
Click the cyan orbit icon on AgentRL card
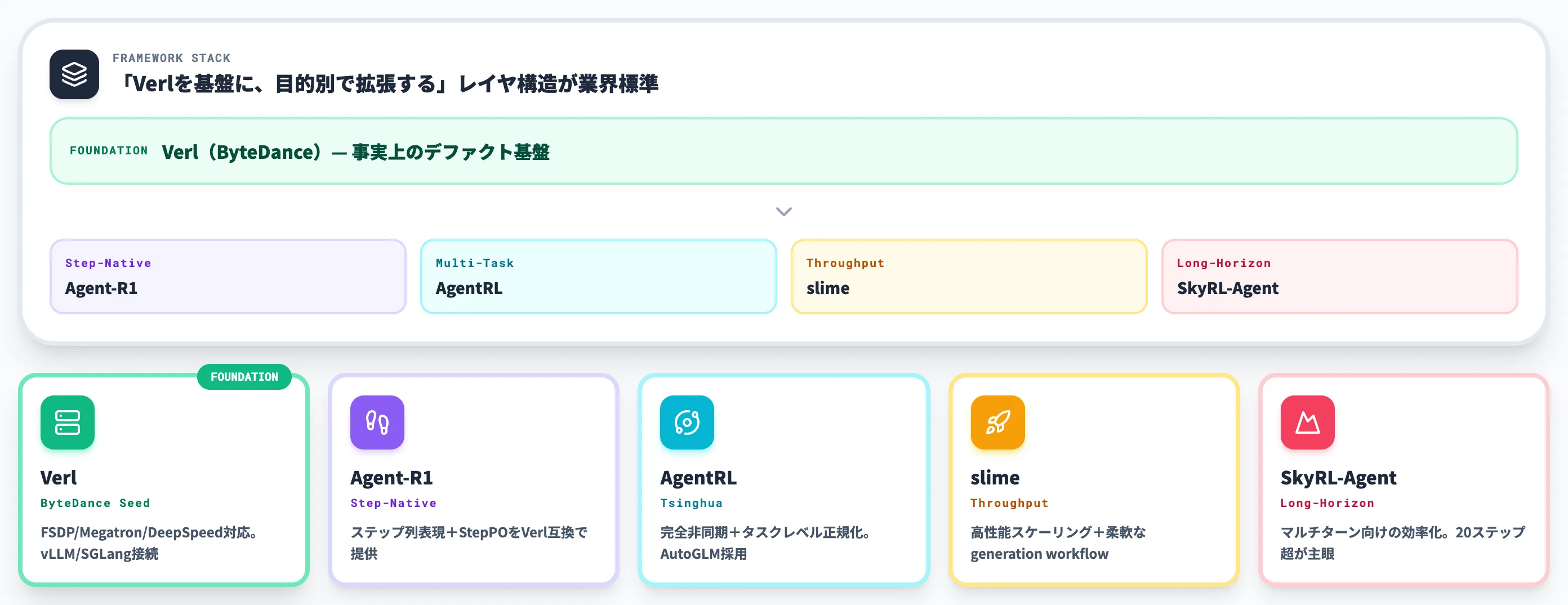click(687, 422)
